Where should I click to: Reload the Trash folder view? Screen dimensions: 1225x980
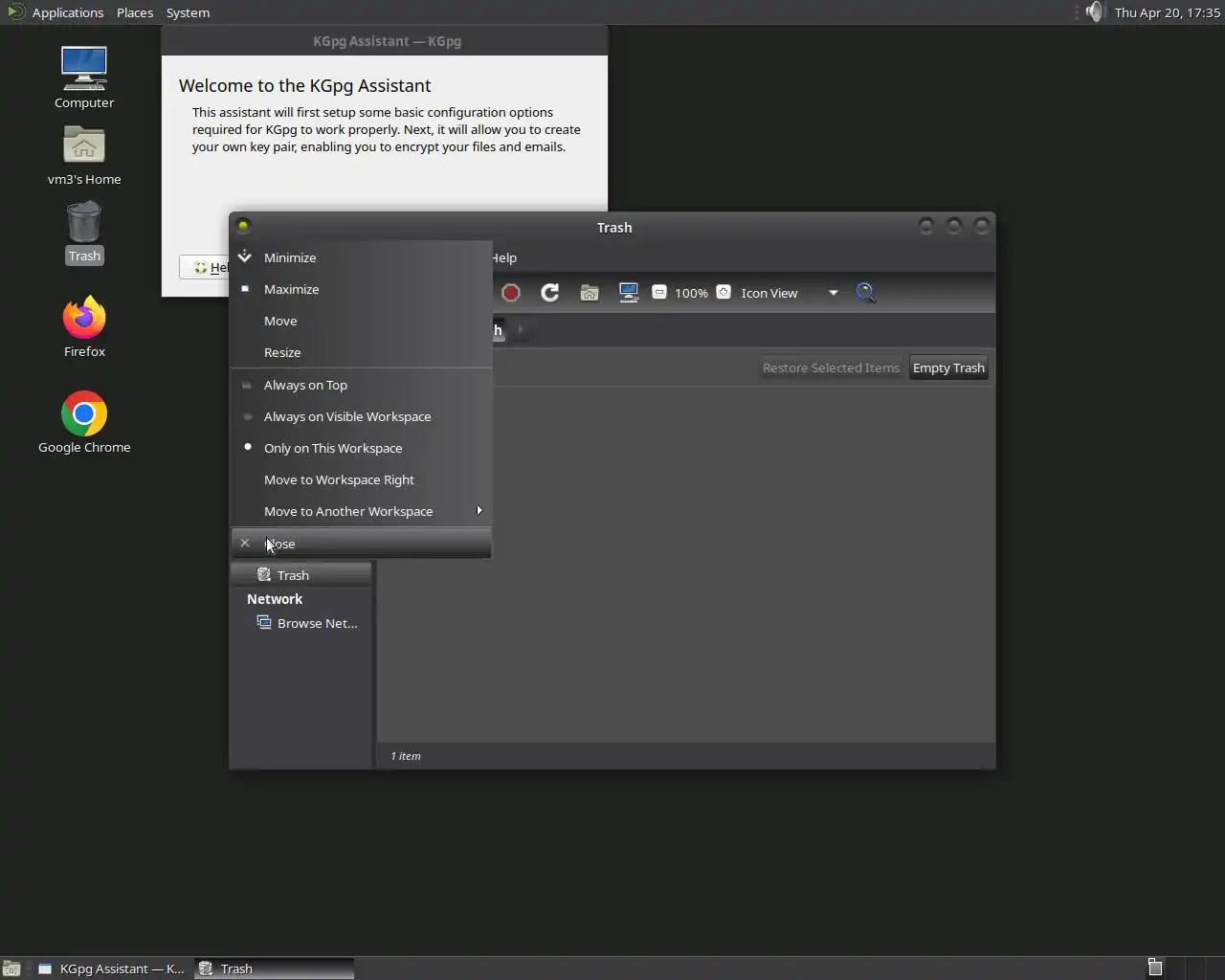pyautogui.click(x=549, y=293)
